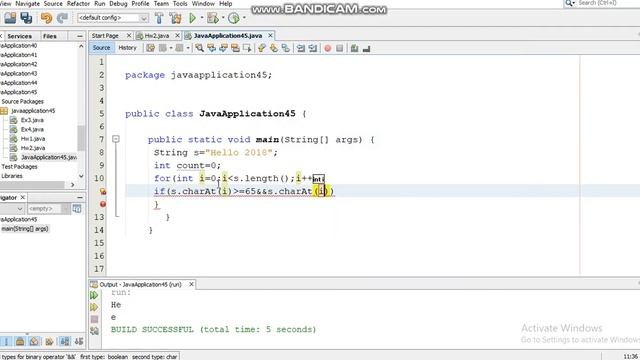The width and height of the screenshot is (640, 360).
Task: Close the Start Page tab
Action: tap(129, 36)
